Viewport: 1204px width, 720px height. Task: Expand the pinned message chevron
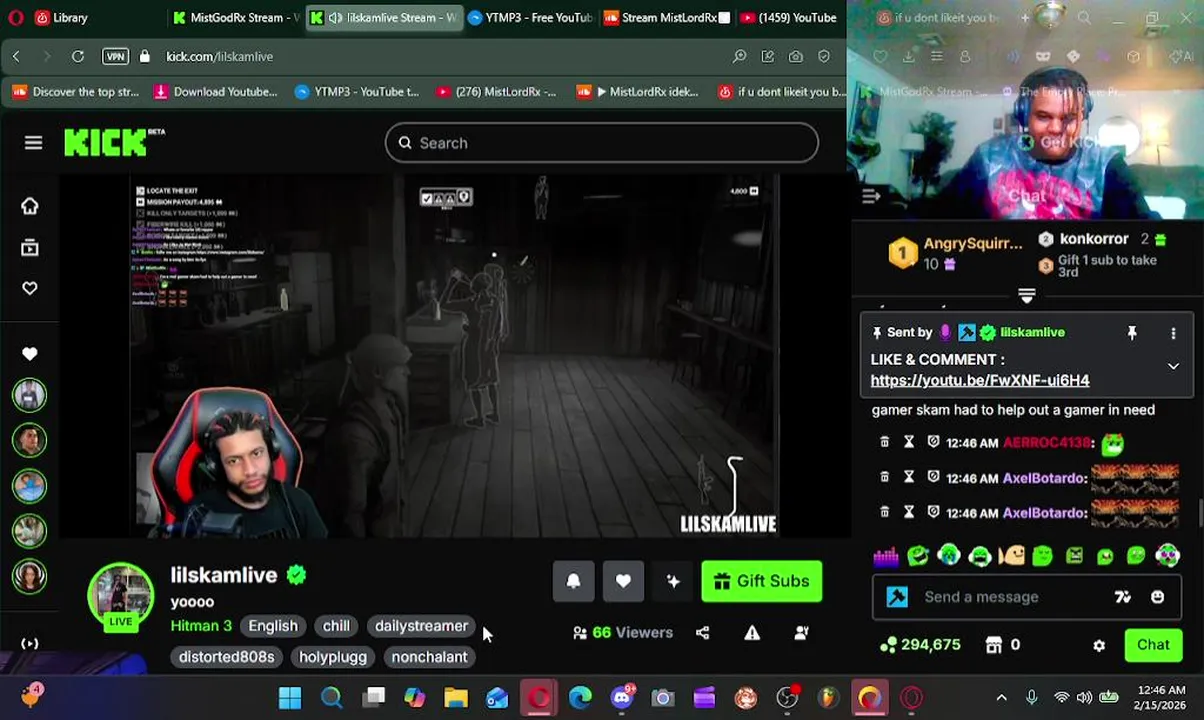pos(1173,366)
